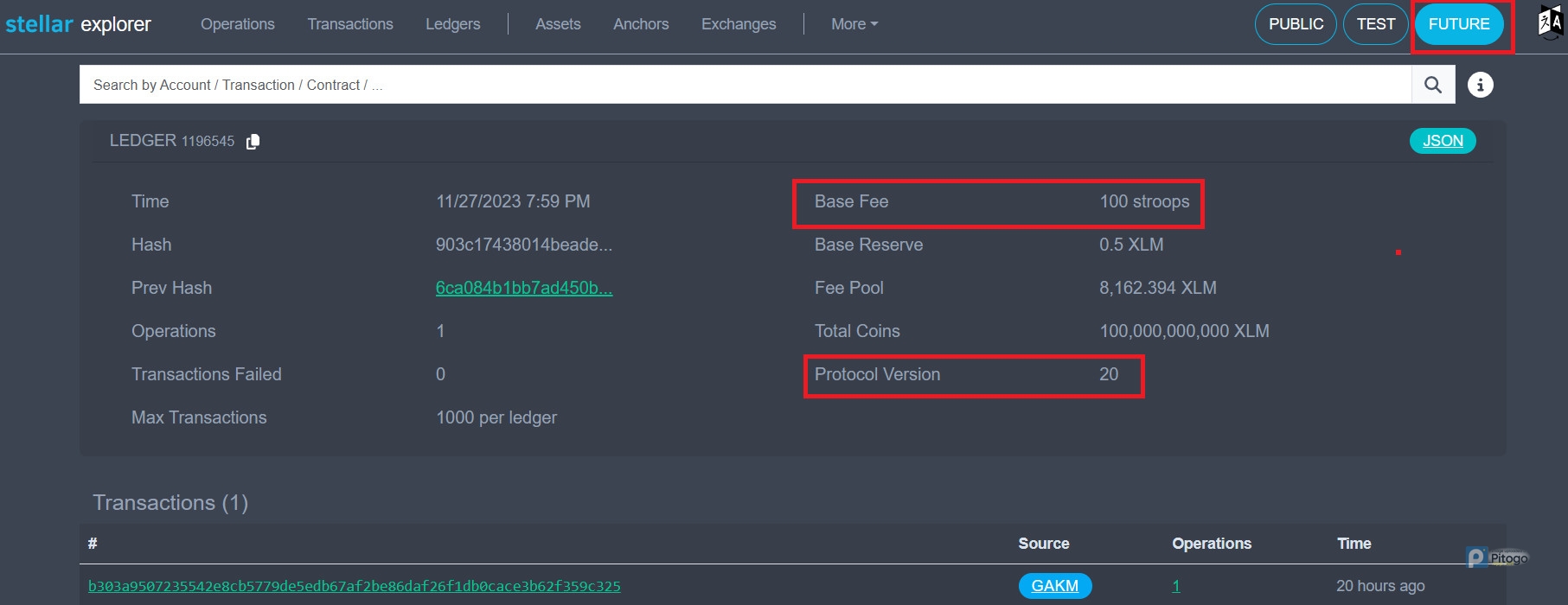Switch to the TEST network
The width and height of the screenshot is (1568, 605).
[x=1375, y=24]
